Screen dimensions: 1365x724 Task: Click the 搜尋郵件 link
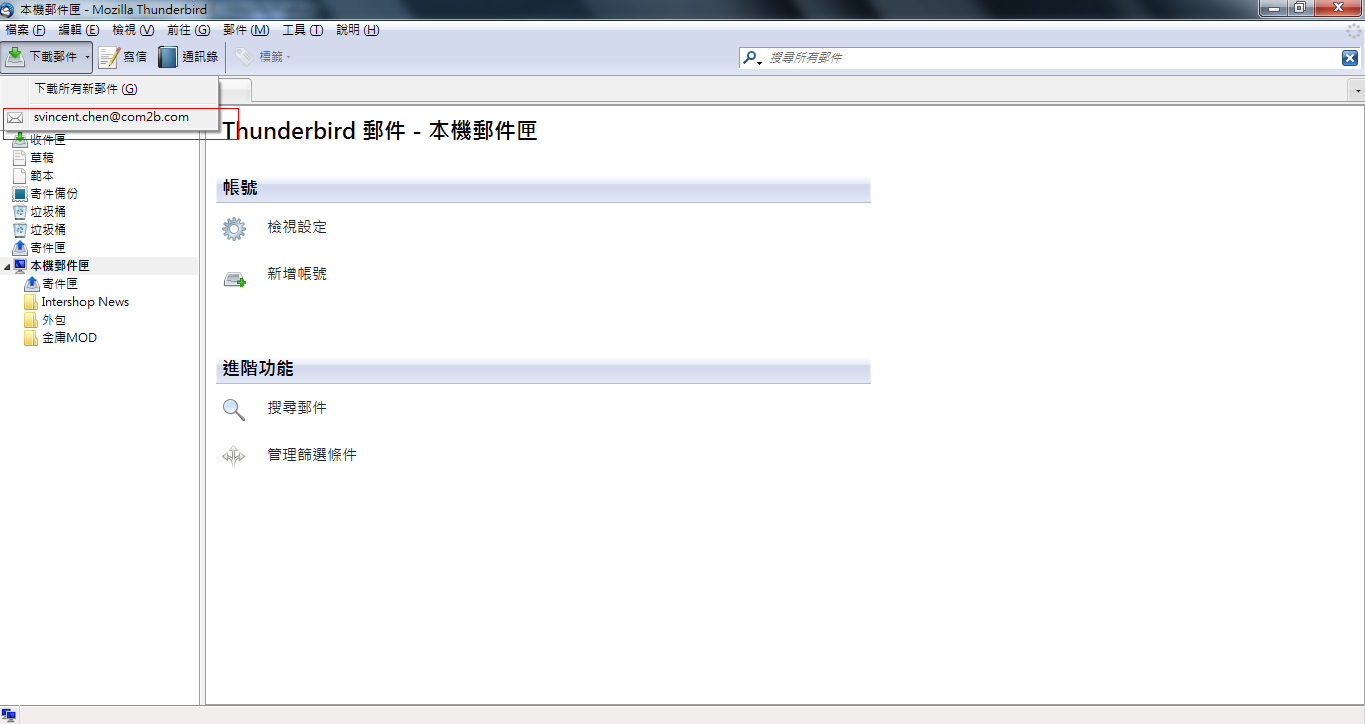click(297, 407)
